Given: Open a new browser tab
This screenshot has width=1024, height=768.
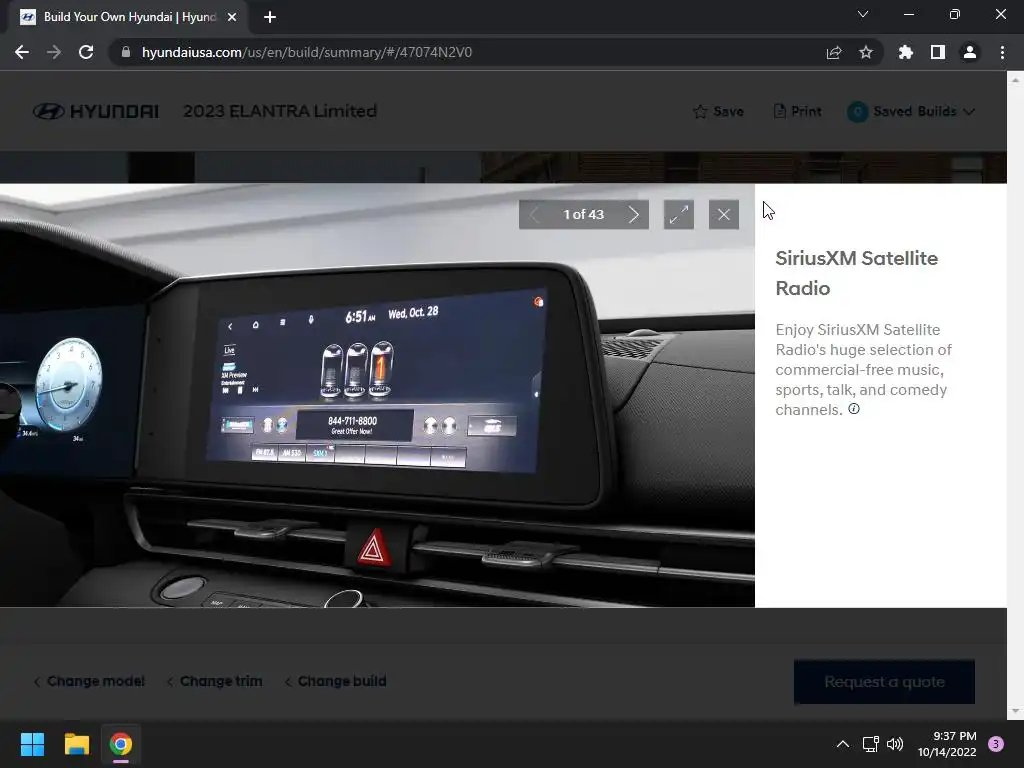Looking at the screenshot, I should point(270,17).
